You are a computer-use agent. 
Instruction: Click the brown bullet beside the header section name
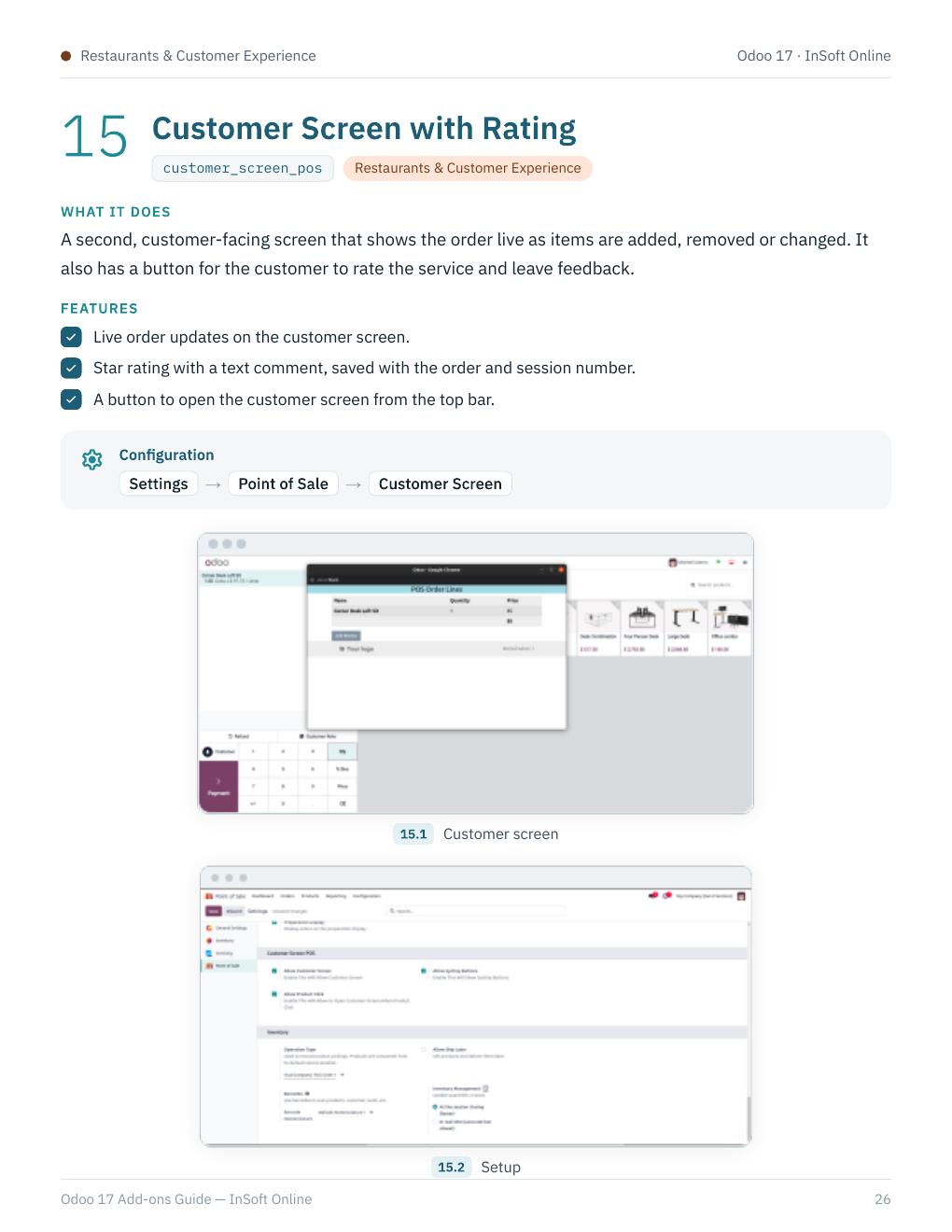[65, 56]
